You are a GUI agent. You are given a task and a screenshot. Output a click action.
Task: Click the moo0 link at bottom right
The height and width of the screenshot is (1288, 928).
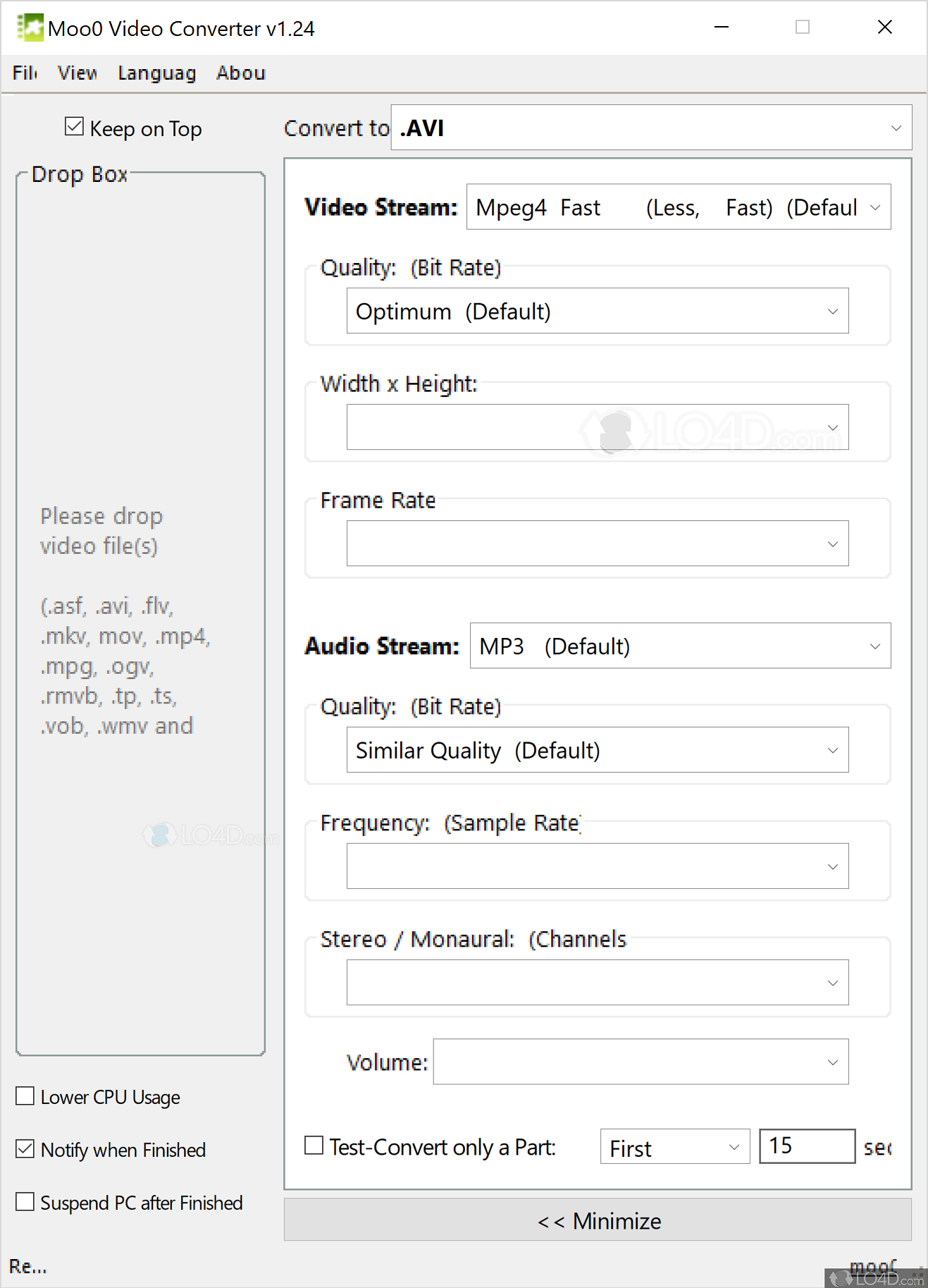(x=873, y=1265)
